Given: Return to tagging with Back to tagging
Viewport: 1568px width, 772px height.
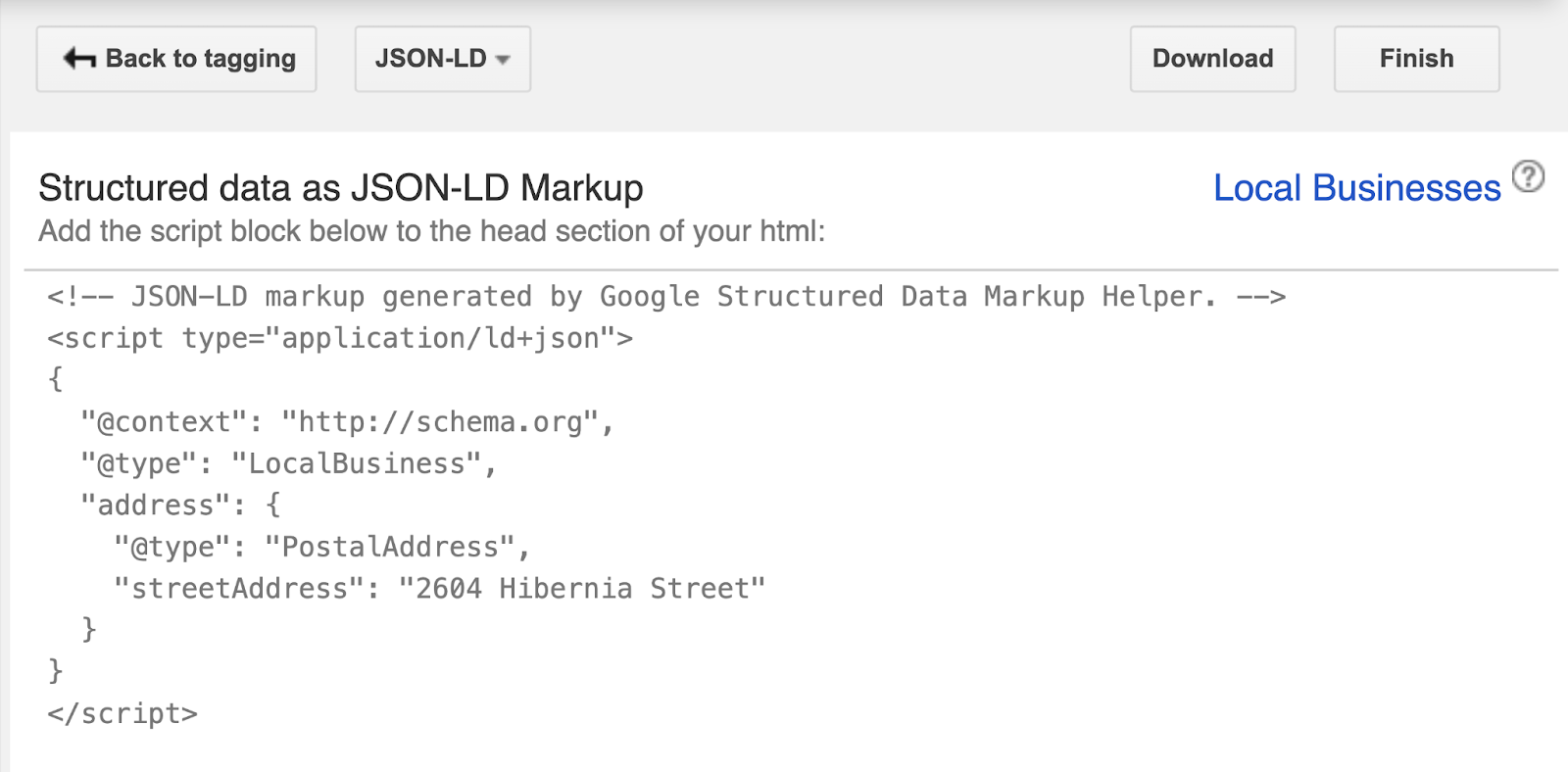Looking at the screenshot, I should pyautogui.click(x=176, y=59).
